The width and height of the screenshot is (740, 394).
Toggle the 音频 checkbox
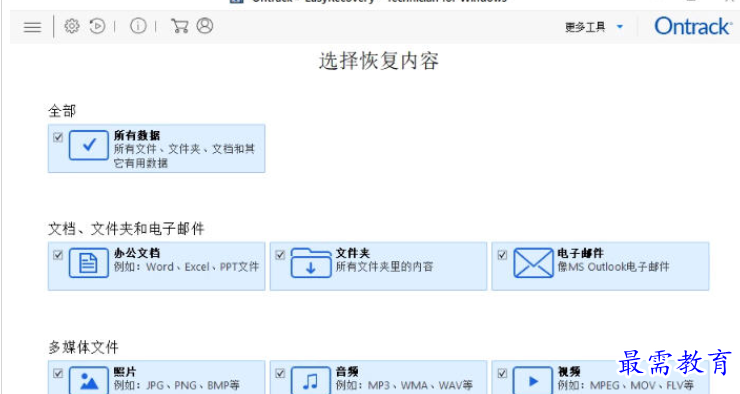coord(280,373)
